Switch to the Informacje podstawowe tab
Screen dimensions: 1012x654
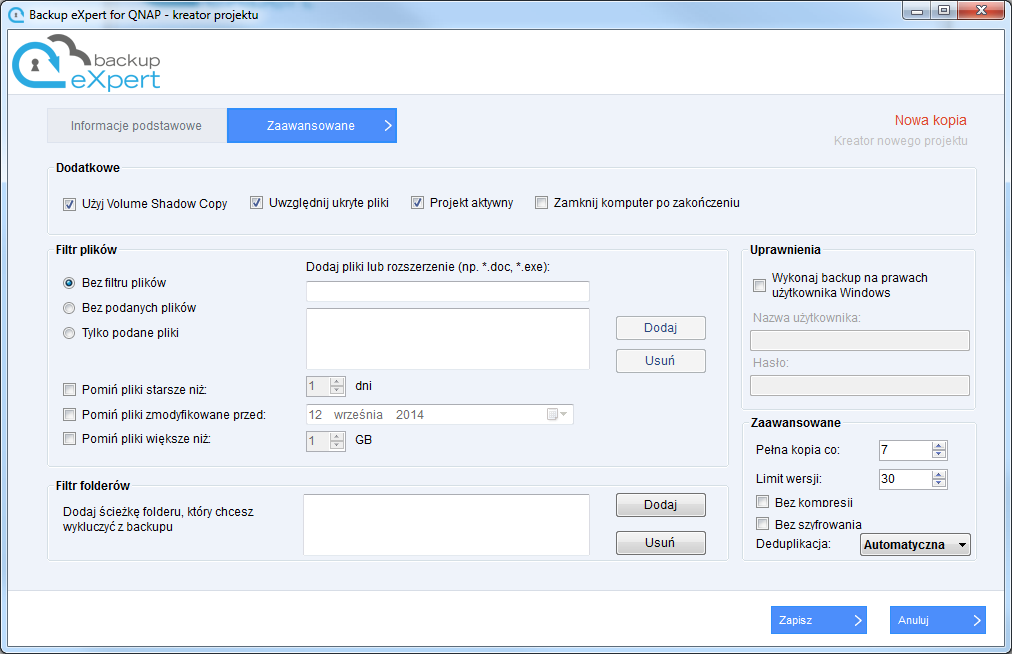[x=137, y=125]
